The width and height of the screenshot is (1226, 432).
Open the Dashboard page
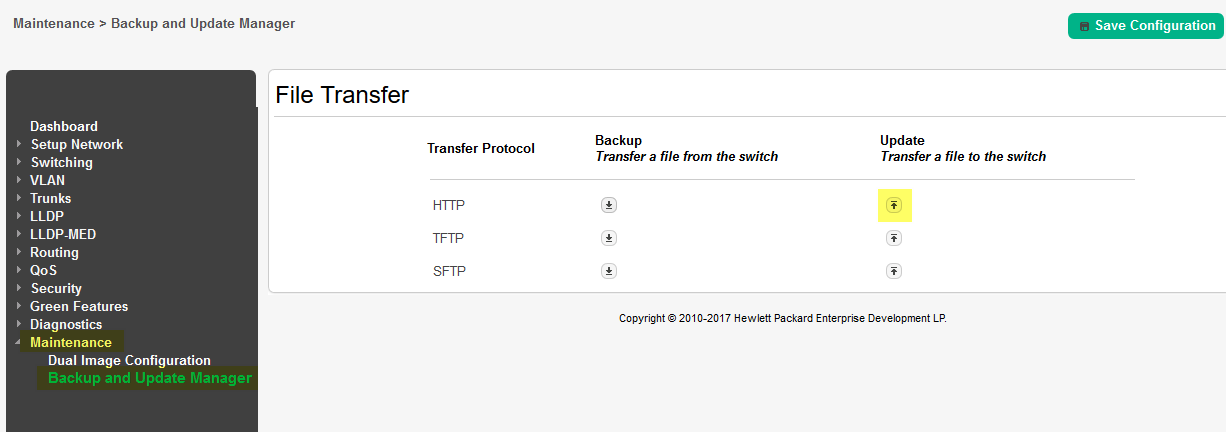coord(64,126)
